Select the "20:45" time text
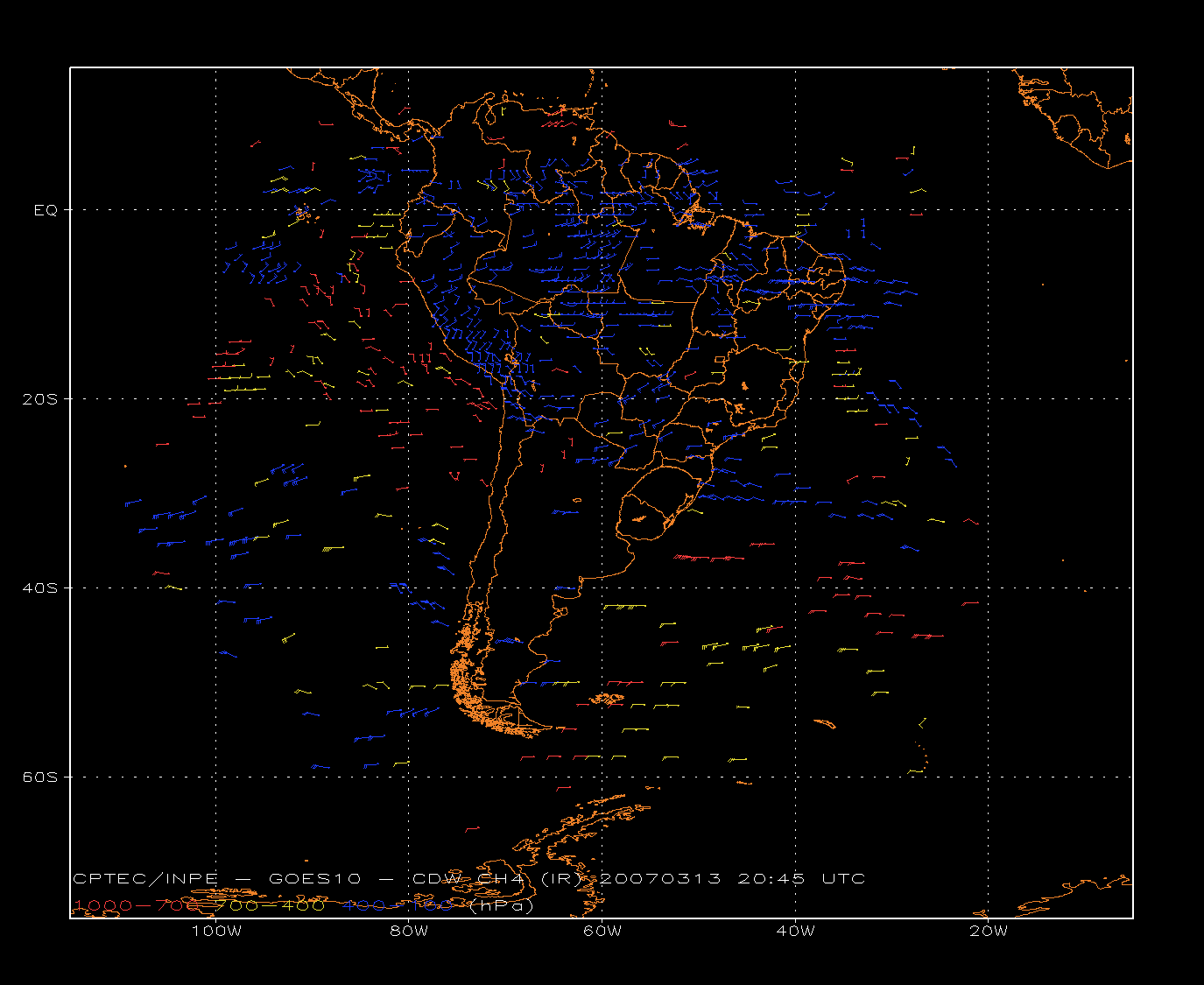The image size is (1204, 985). click(x=771, y=879)
